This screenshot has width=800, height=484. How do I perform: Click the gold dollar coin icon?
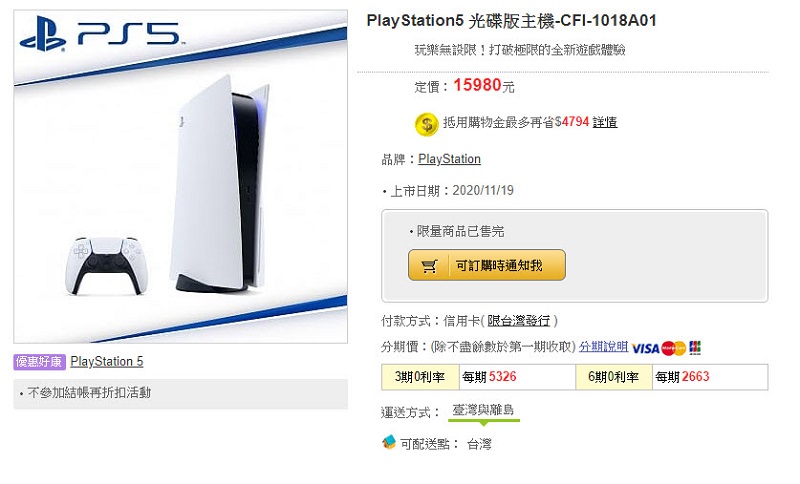tap(427, 124)
